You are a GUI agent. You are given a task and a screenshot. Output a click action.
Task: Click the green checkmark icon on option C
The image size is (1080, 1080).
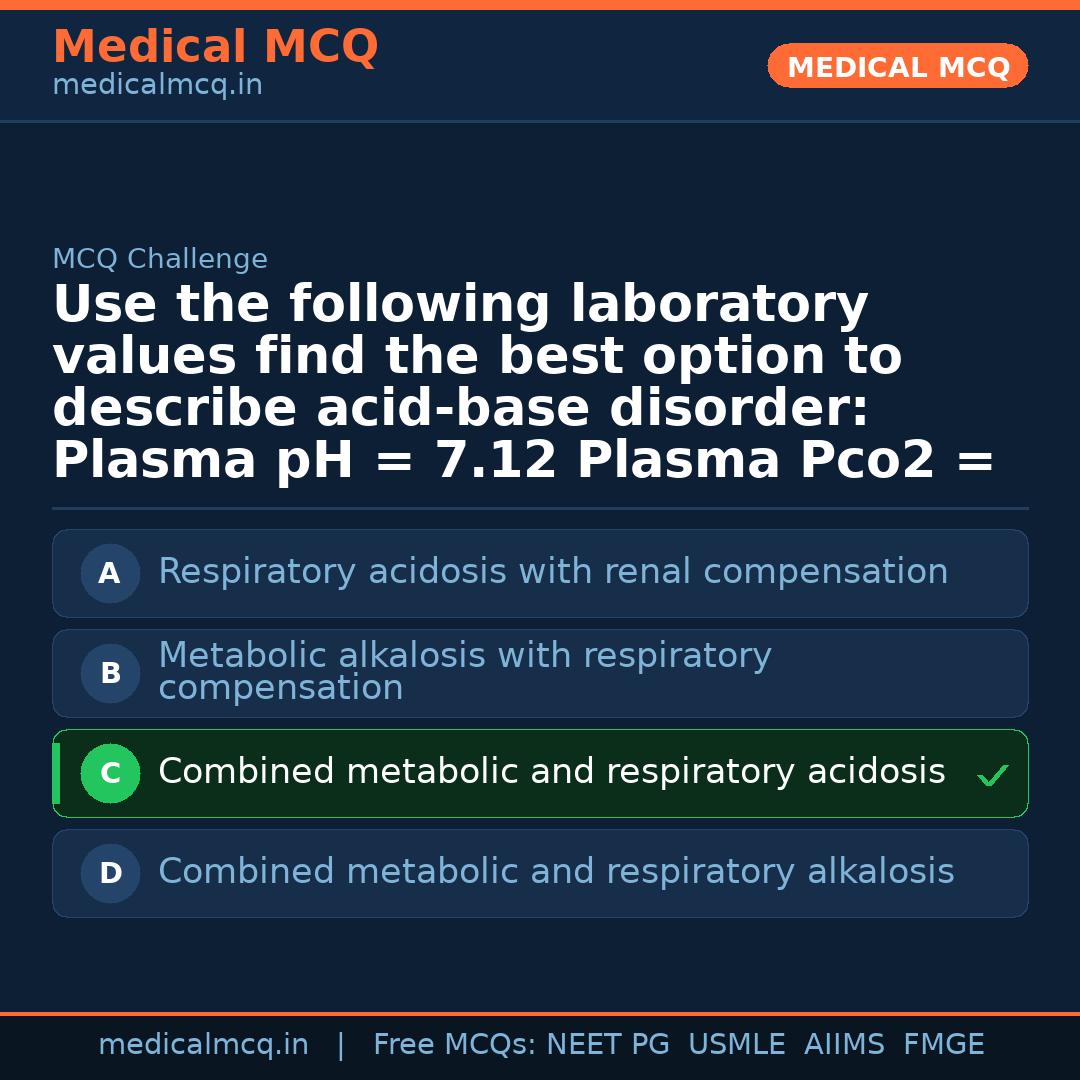[x=992, y=775]
